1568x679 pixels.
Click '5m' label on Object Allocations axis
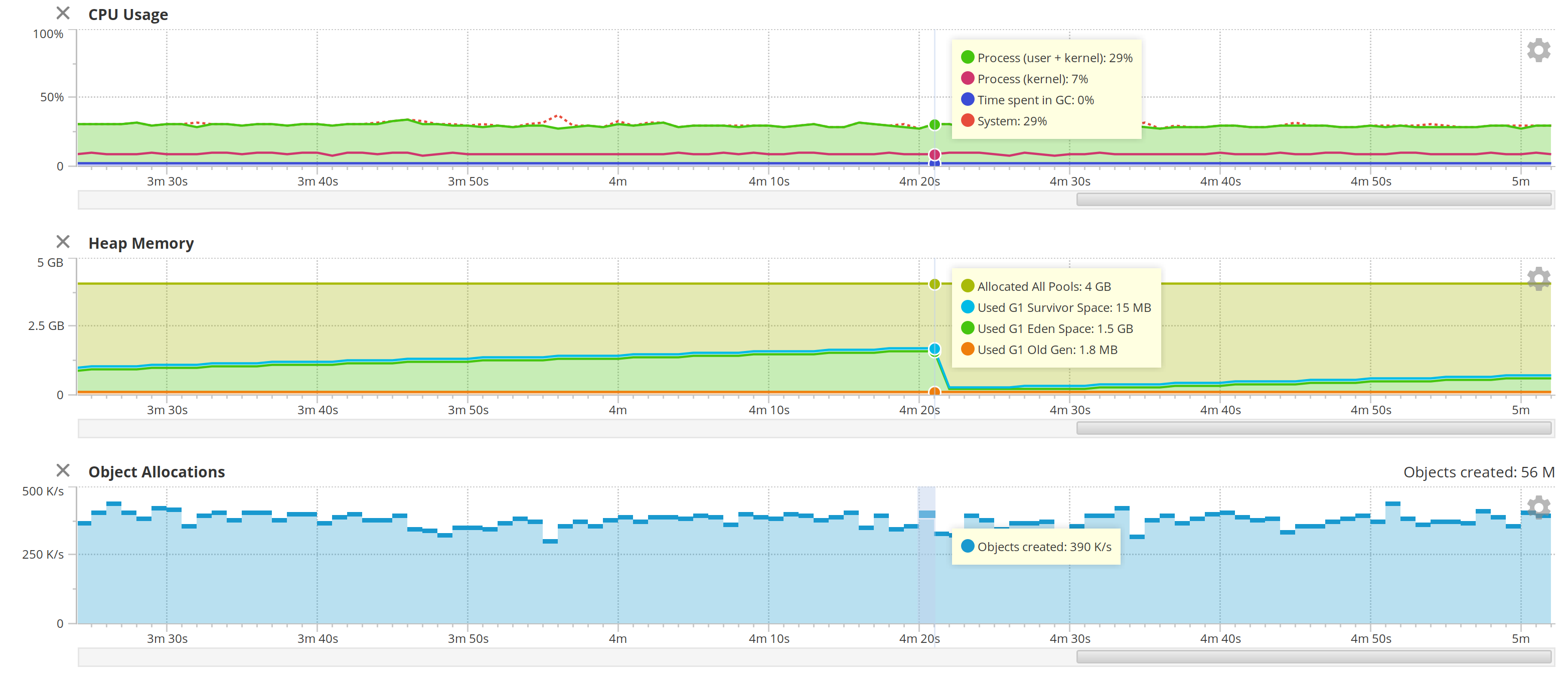click(x=1520, y=639)
